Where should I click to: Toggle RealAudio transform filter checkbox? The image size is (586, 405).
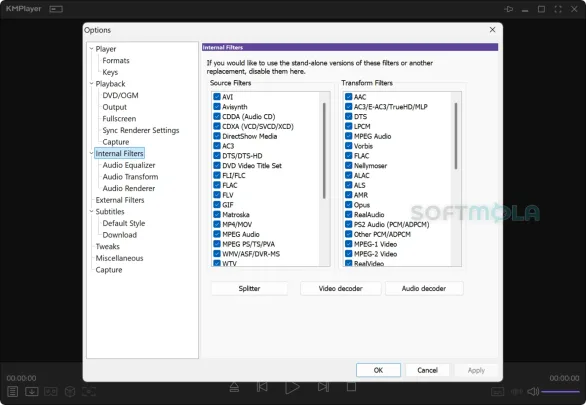(x=348, y=214)
